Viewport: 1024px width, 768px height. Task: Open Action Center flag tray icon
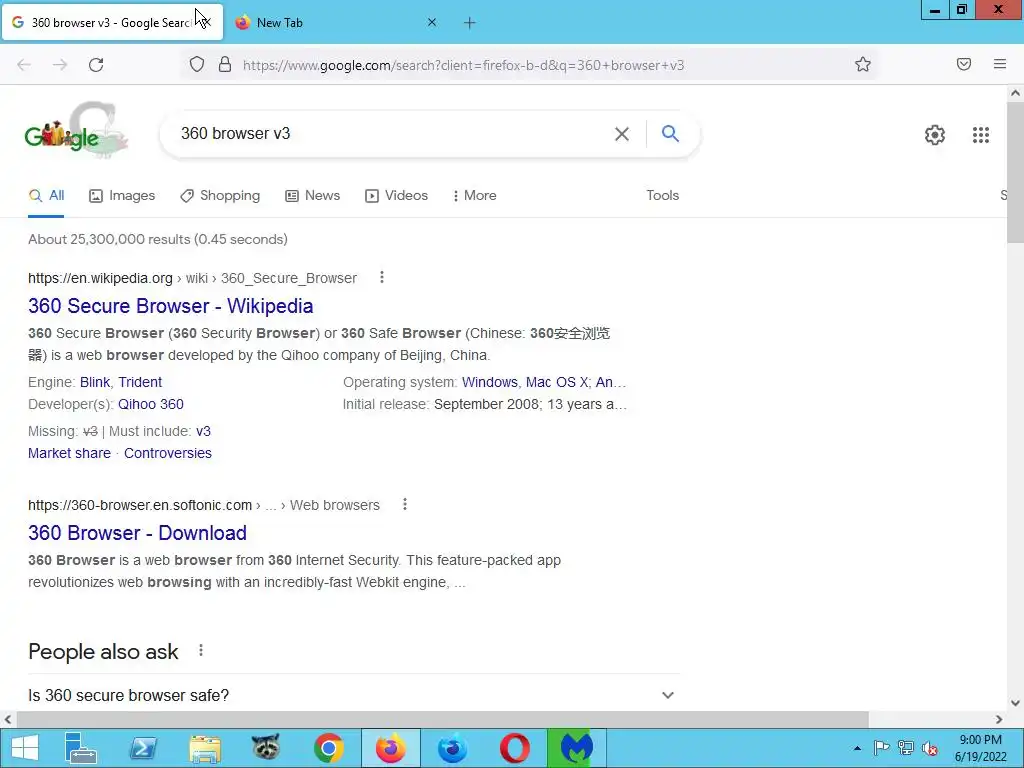pyautogui.click(x=881, y=748)
